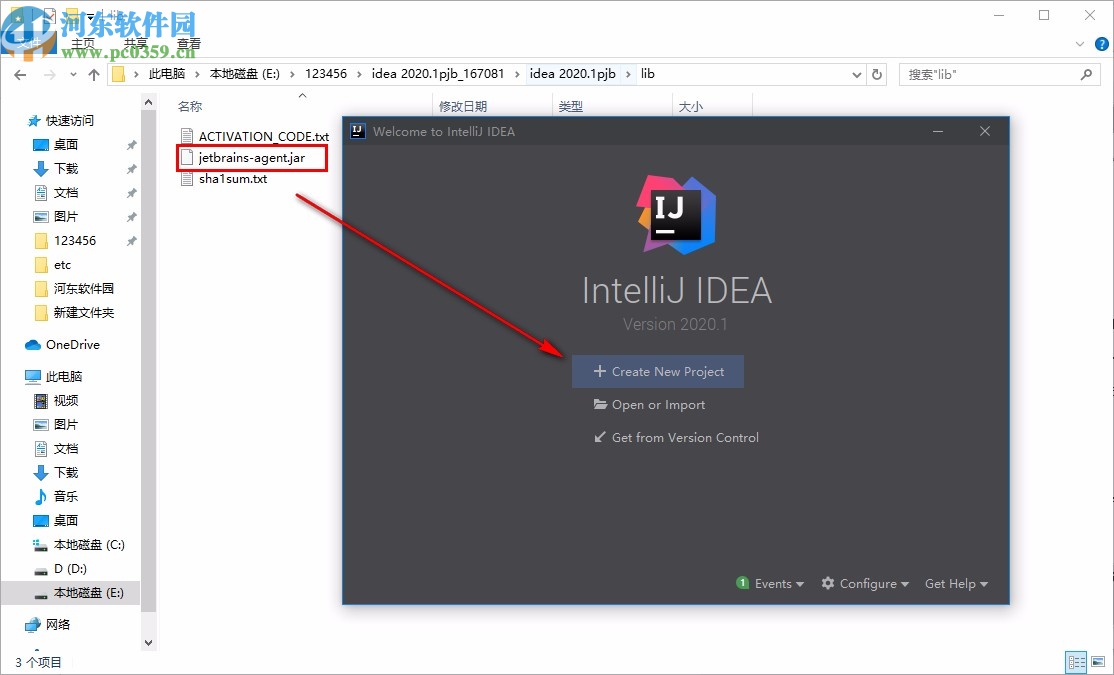
Task: Click the 网络 network icon in sidebar
Action: (x=32, y=625)
